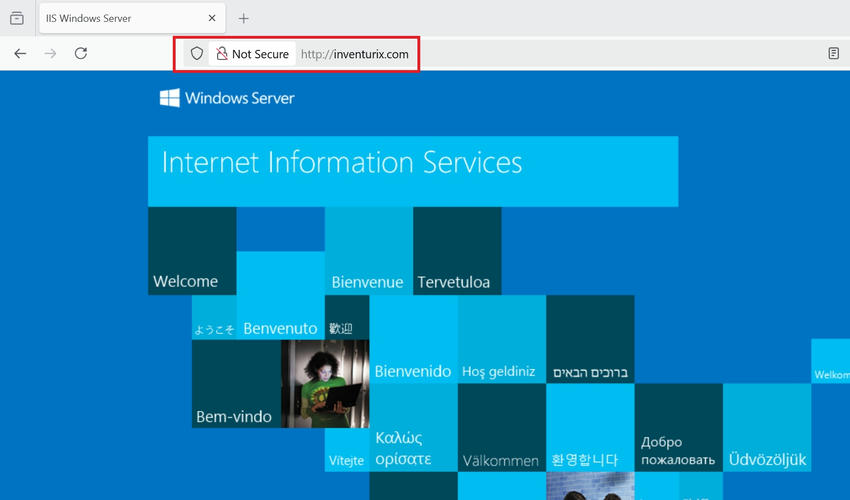The height and width of the screenshot is (500, 850).
Task: Click the Vítejte tile
Action: coord(347,450)
